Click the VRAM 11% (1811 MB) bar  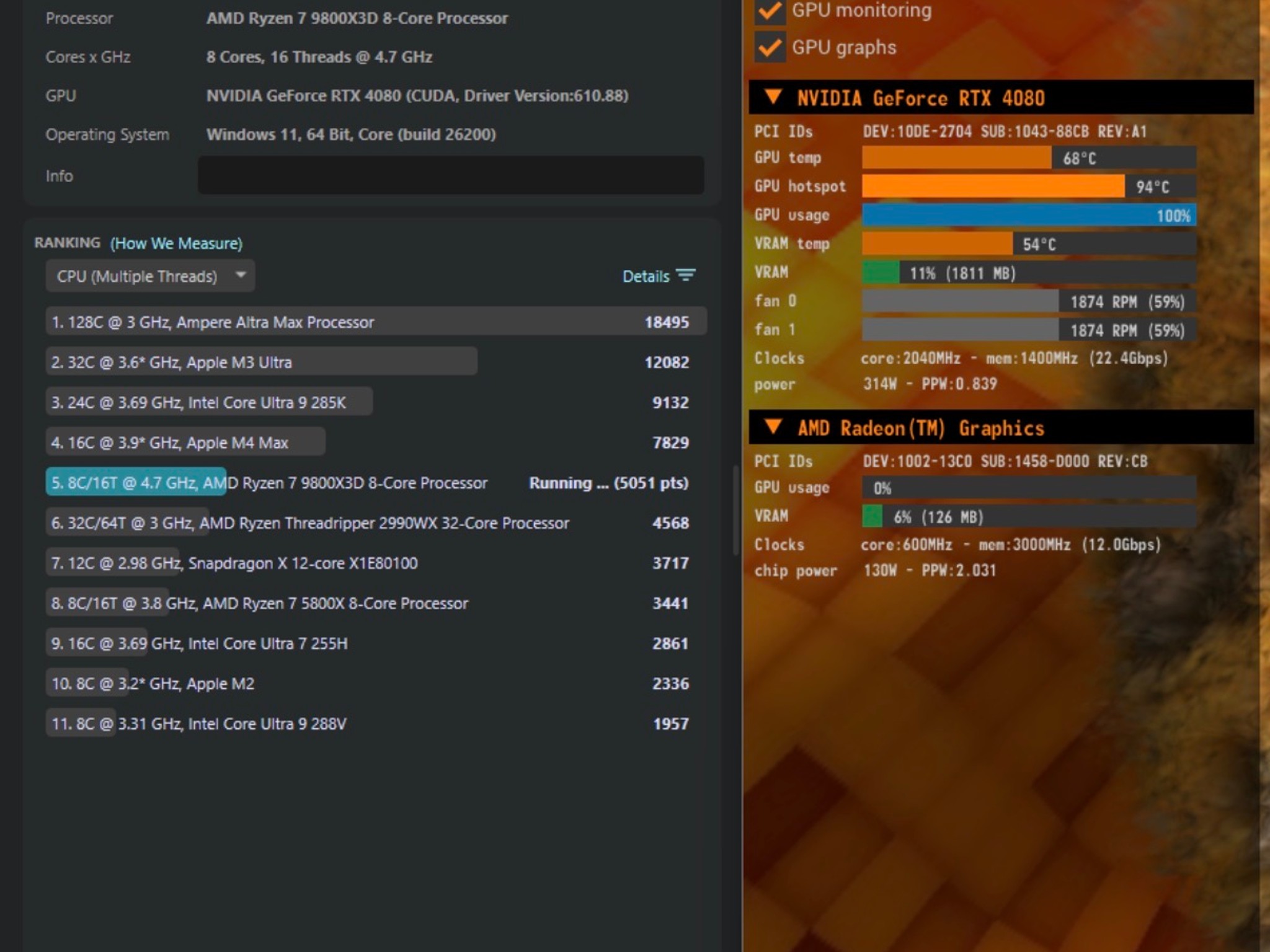(1029, 273)
